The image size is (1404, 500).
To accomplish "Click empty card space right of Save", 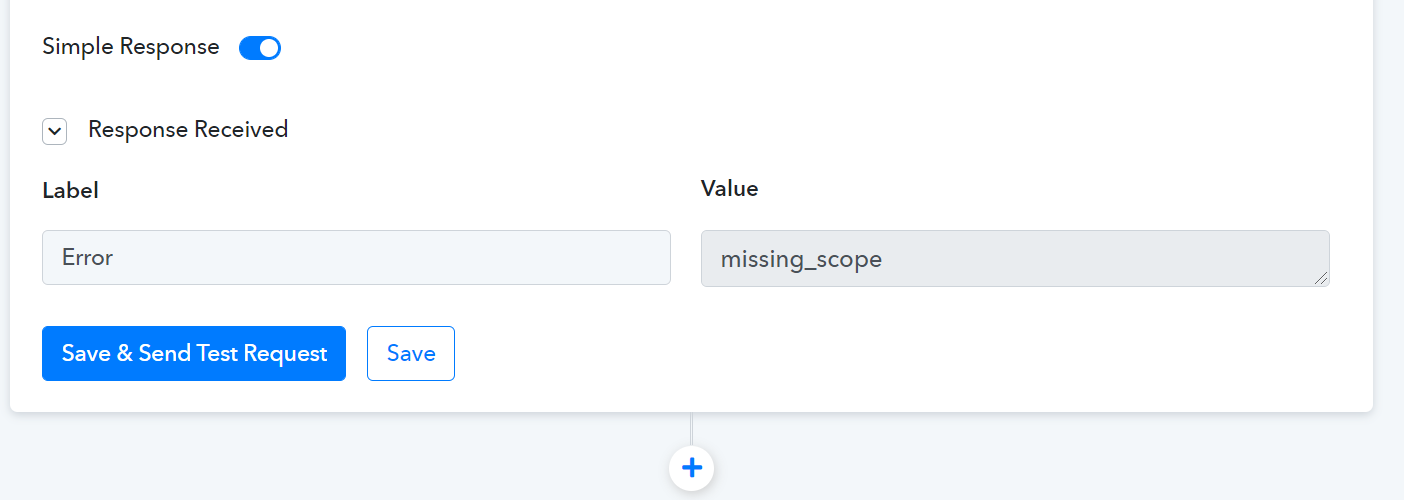I will pos(900,353).
